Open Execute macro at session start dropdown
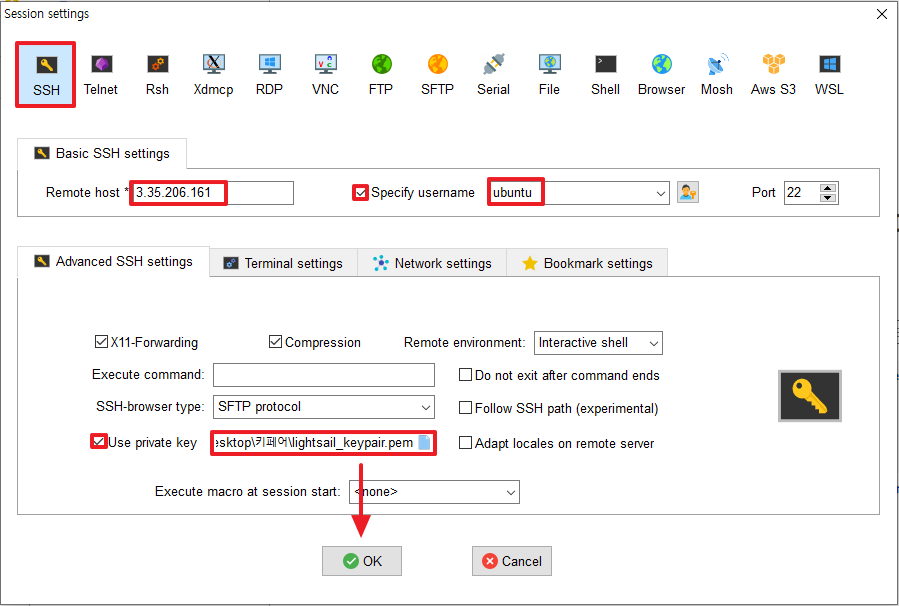Image resolution: width=899 pixels, height=606 pixels. (x=510, y=492)
